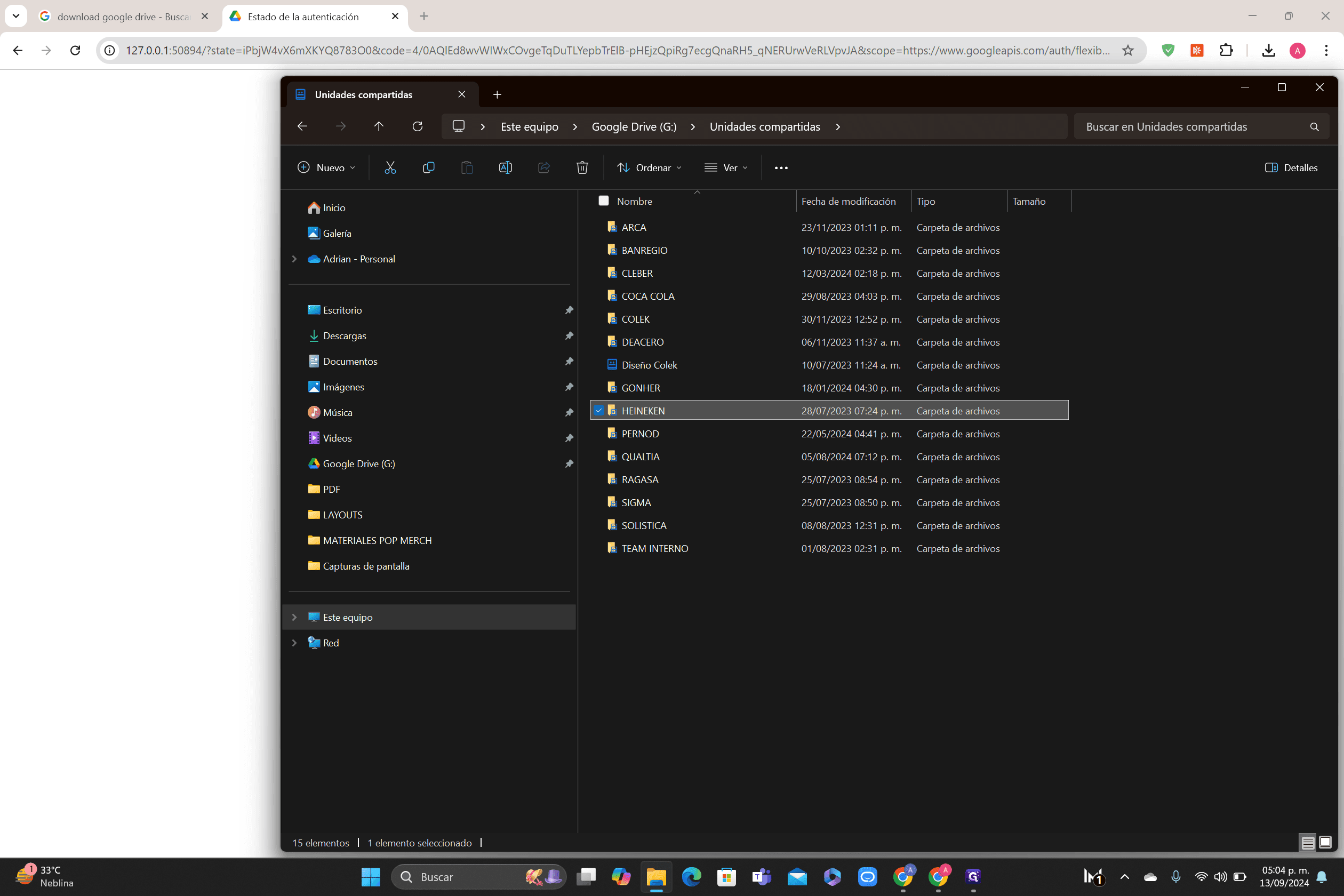Open Chrome tab search dropdown arrow

16,16
